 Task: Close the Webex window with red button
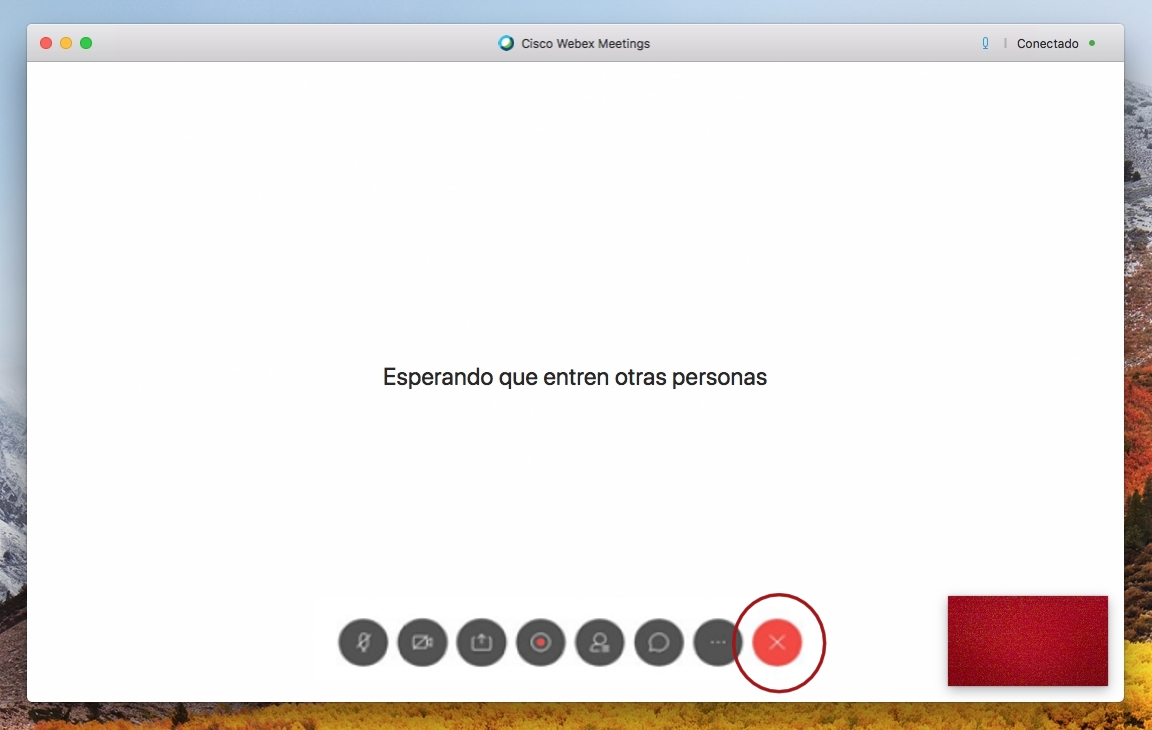[x=46, y=43]
